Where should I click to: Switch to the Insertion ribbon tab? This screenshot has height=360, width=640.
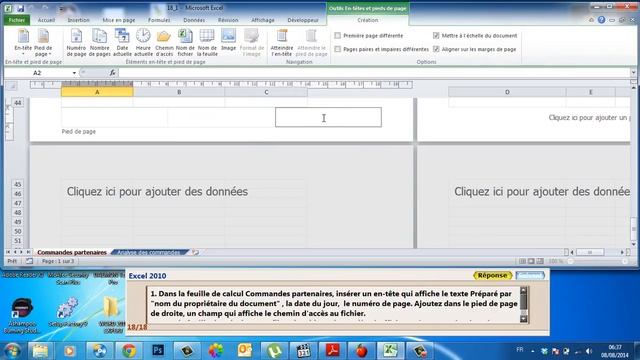(78, 20)
